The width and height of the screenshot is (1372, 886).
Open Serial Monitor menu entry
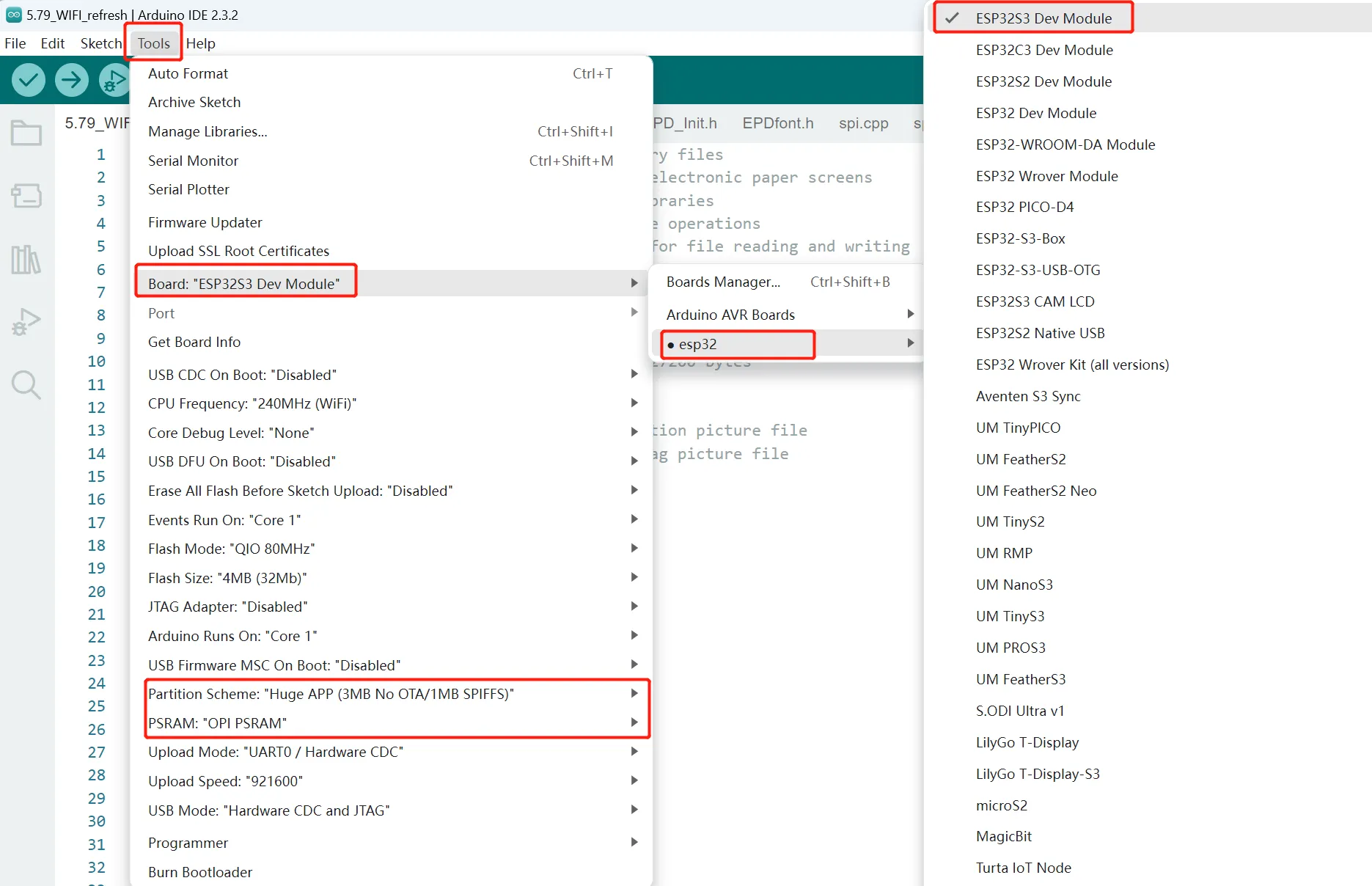(391, 161)
